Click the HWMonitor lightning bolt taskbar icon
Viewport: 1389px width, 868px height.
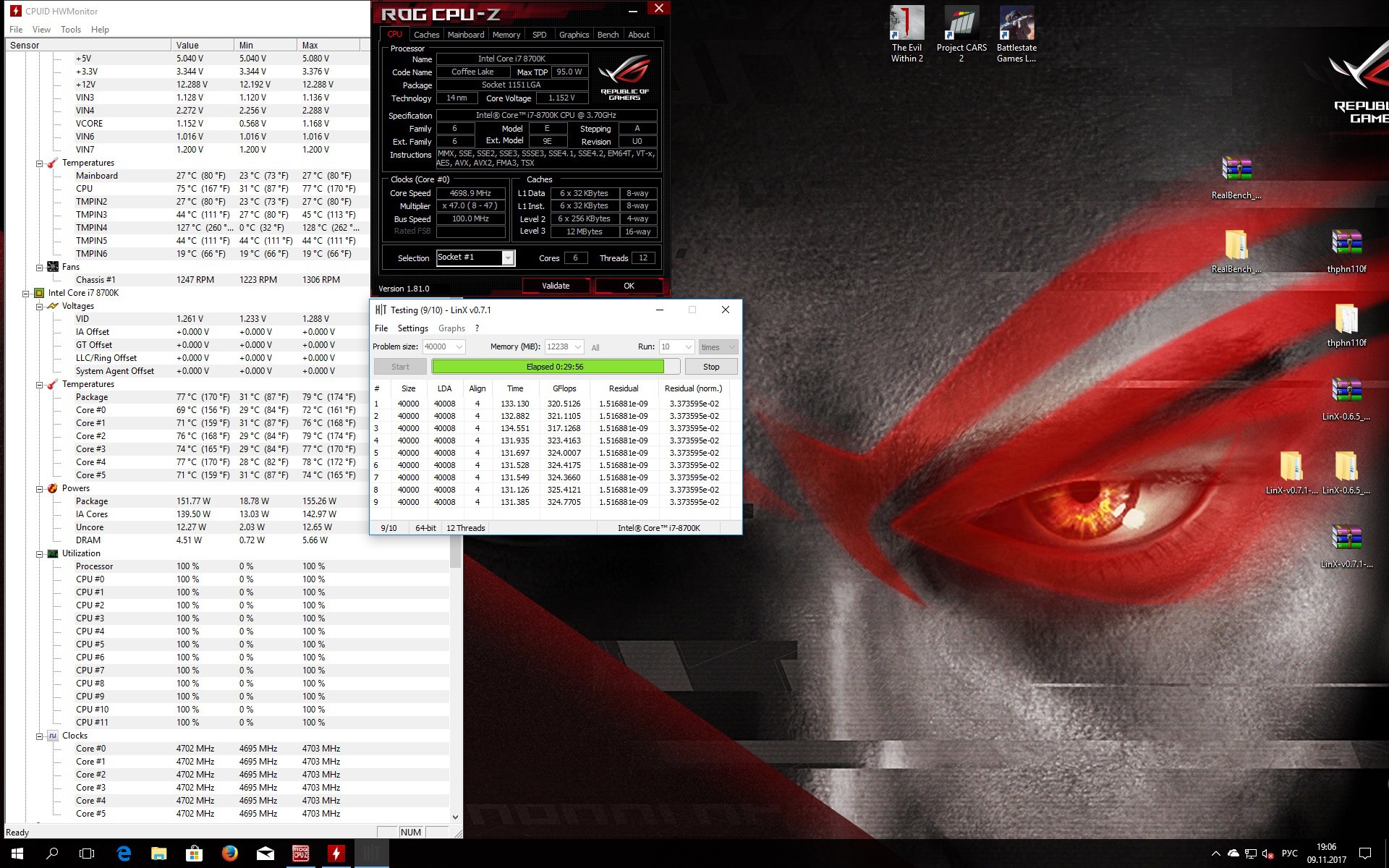pos(336,854)
